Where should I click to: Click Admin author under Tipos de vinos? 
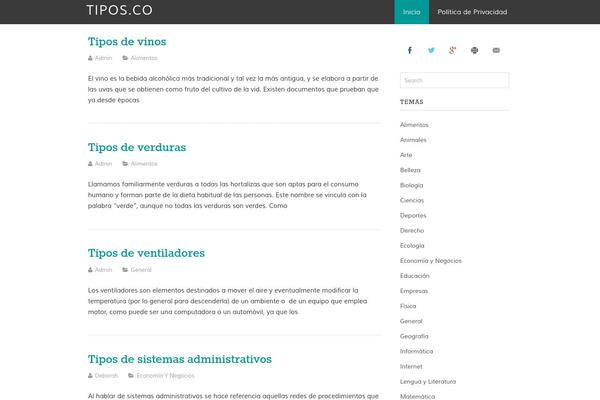[x=103, y=58]
